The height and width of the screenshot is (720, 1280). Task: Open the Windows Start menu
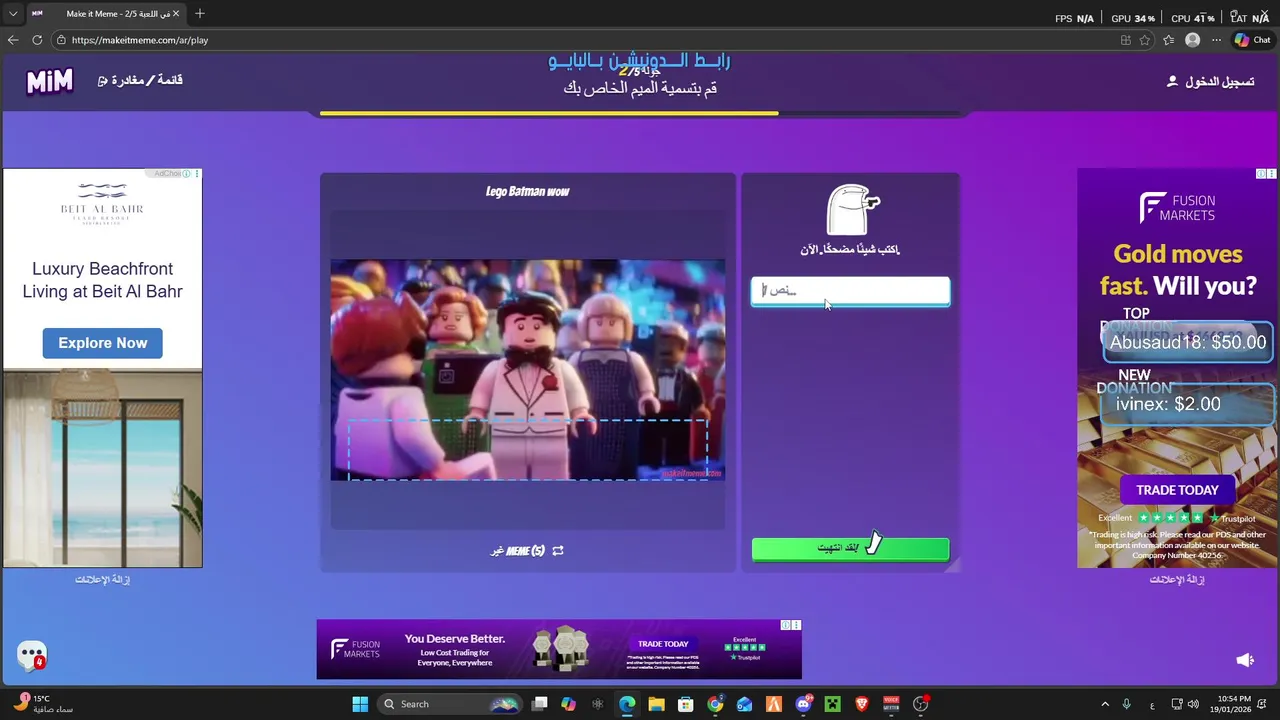point(360,704)
